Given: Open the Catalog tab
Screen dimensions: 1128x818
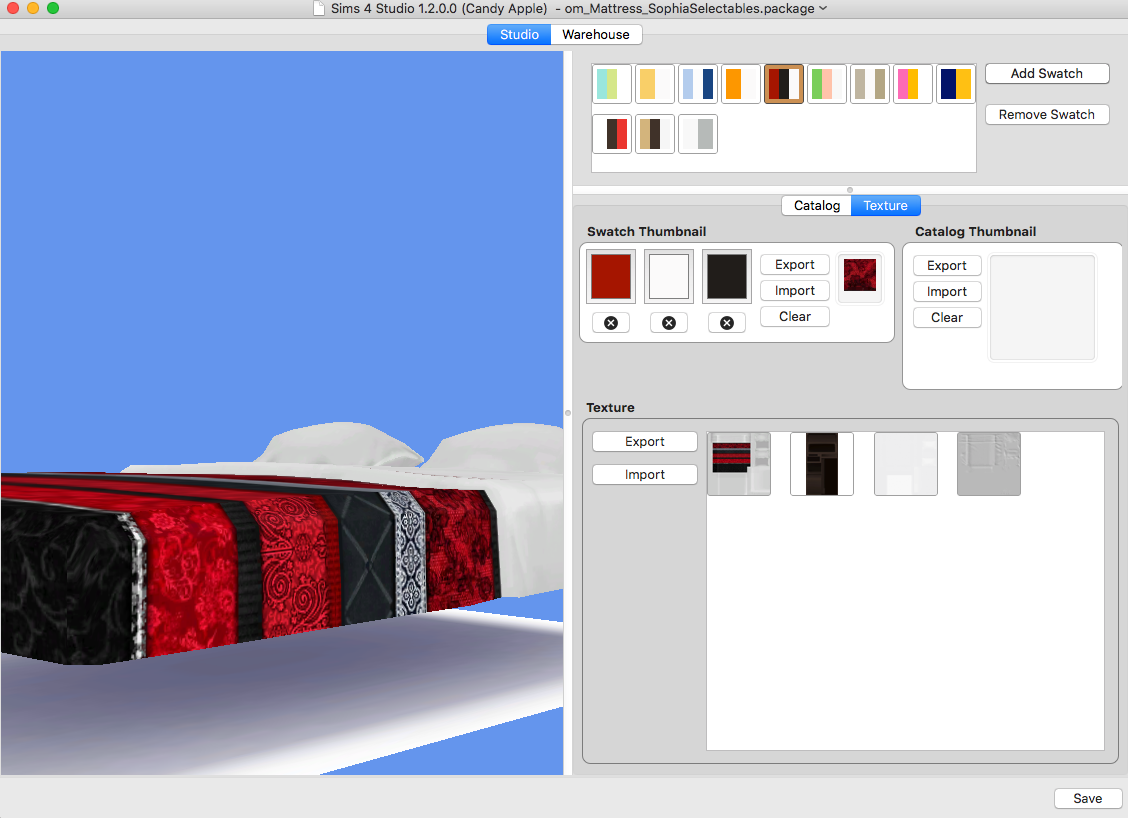Looking at the screenshot, I should 816,206.
